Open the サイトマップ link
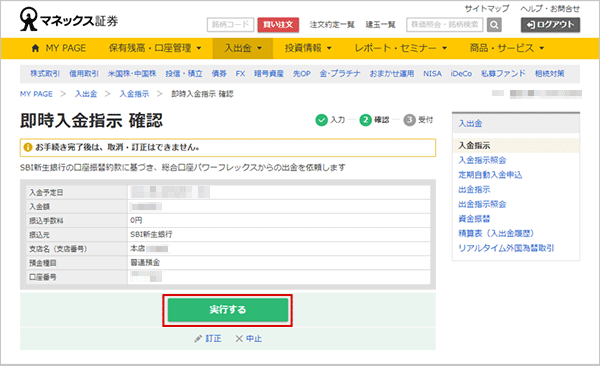The image size is (600, 366). pos(487,8)
